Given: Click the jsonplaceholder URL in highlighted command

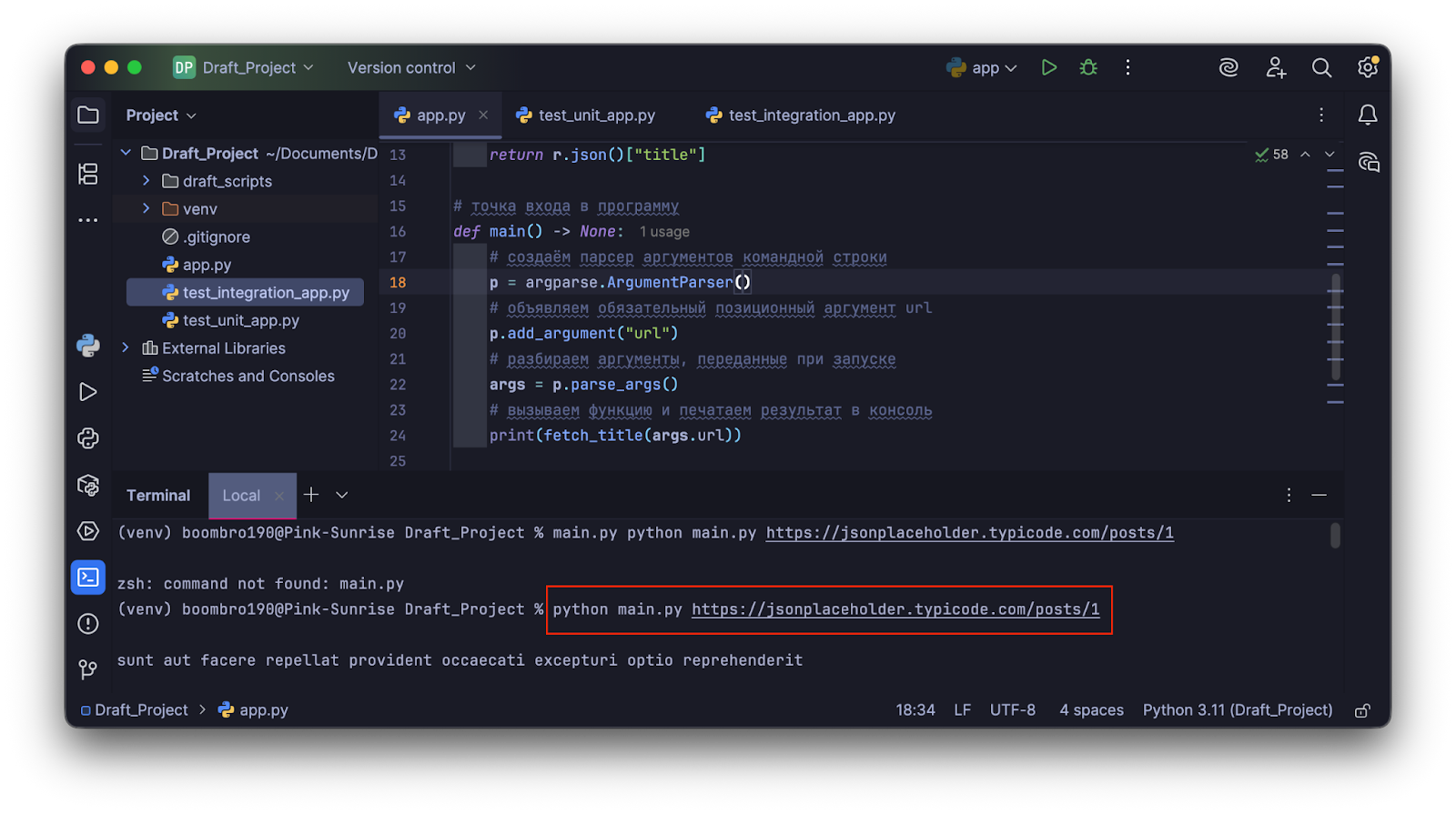Looking at the screenshot, I should tap(895, 609).
